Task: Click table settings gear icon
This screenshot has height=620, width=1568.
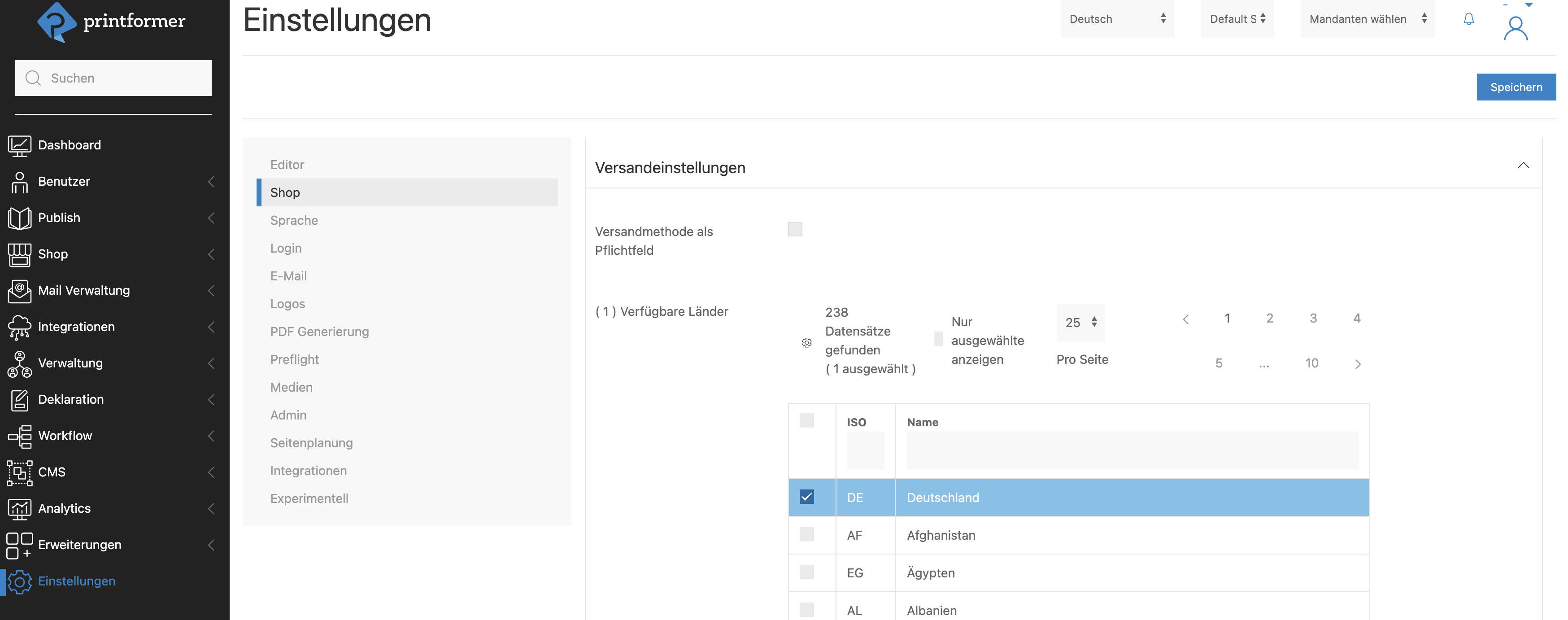Action: [806, 343]
